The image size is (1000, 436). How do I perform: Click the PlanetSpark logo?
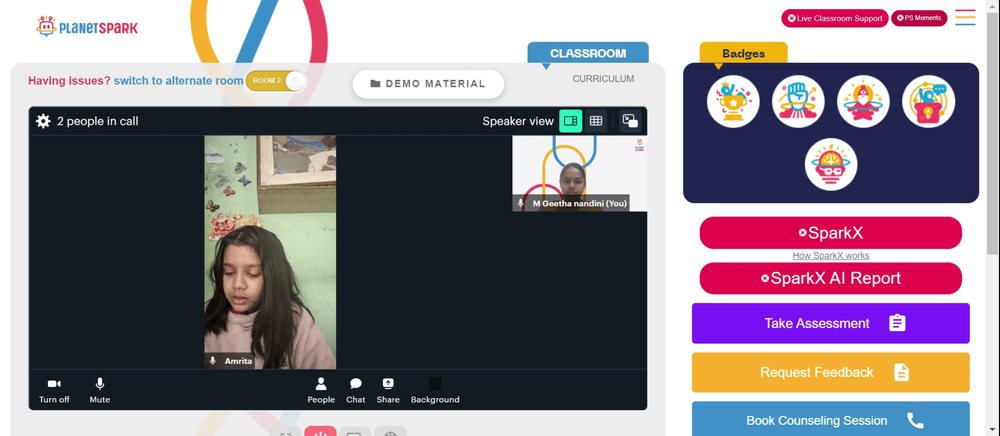[87, 27]
